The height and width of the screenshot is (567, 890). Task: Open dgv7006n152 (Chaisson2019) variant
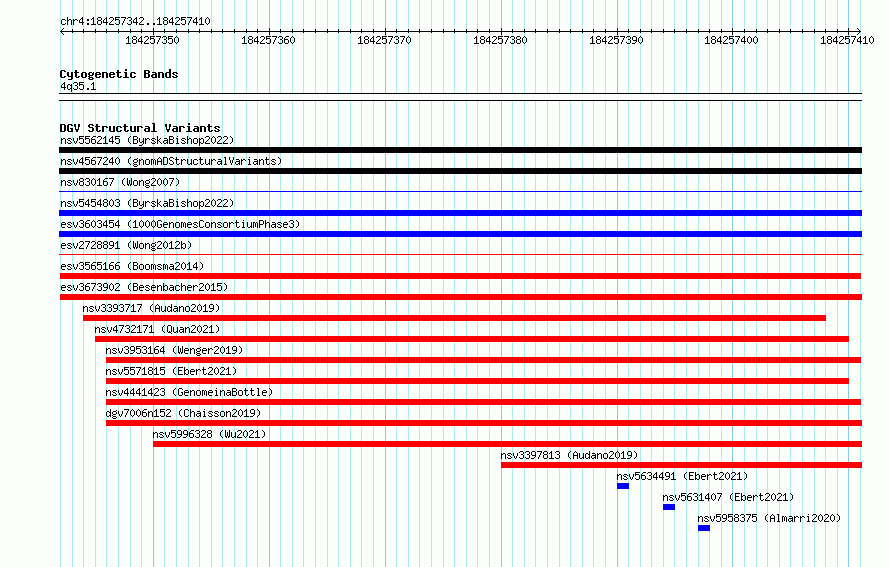click(183, 413)
